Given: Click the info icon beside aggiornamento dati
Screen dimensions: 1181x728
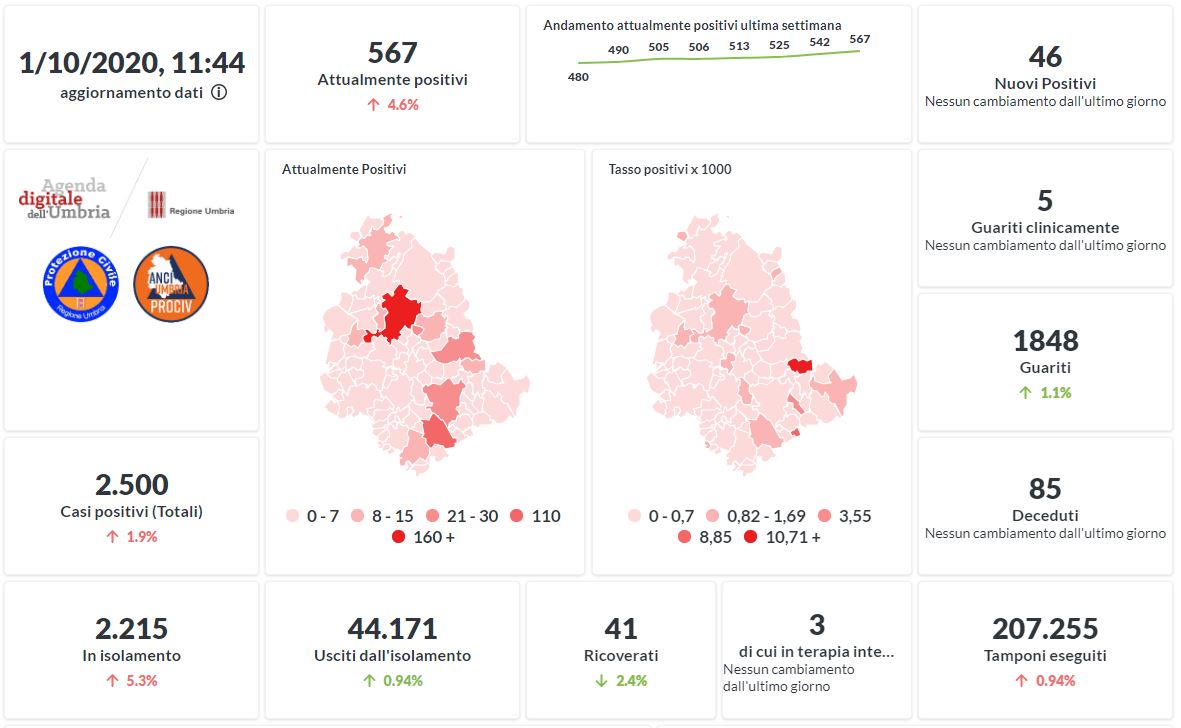Looking at the screenshot, I should 219,93.
